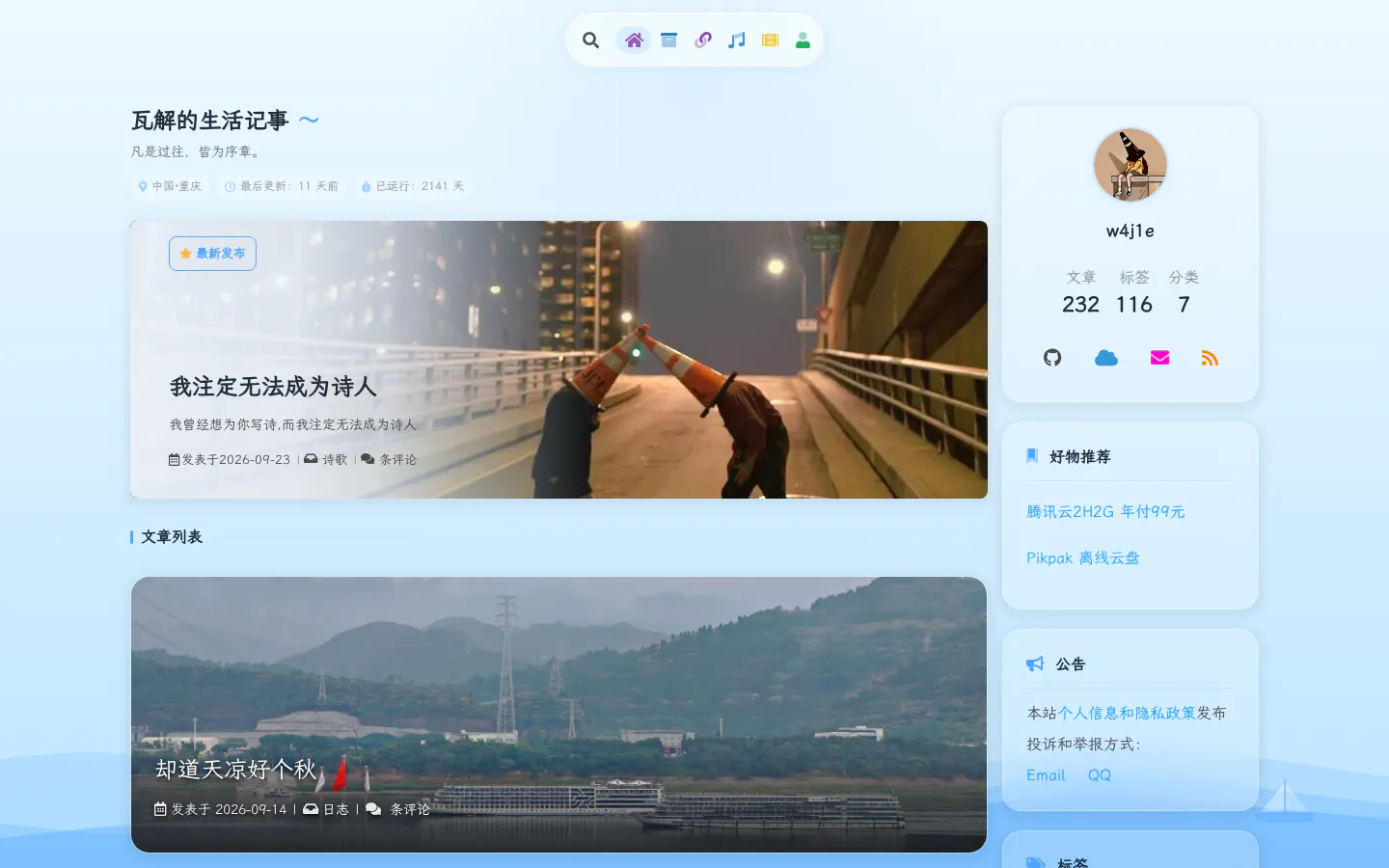The image size is (1389, 868).
Task: Open the 个人信息和隐私政策 link
Action: [x=1127, y=713]
